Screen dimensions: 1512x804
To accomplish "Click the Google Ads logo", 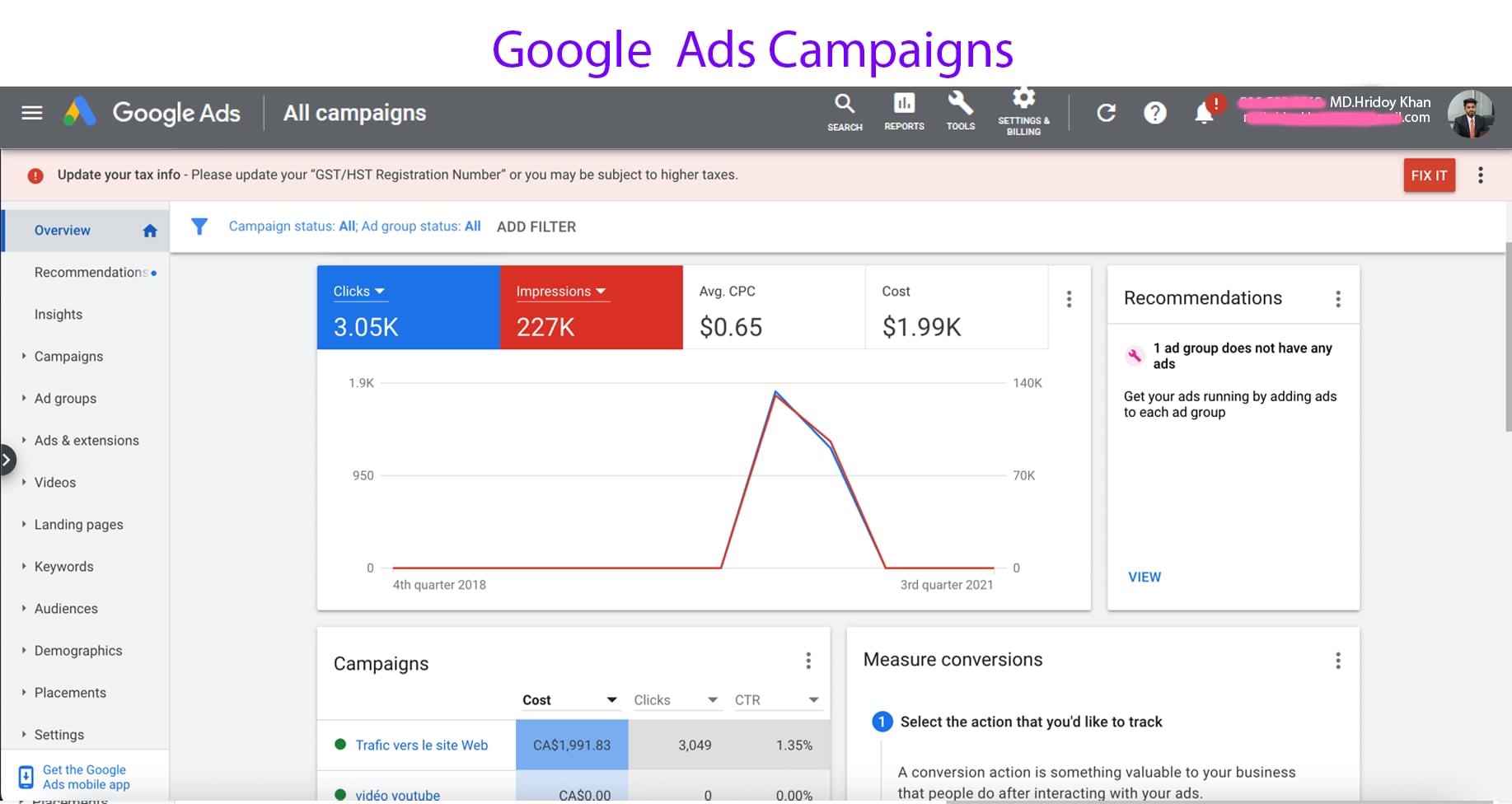I will 152,113.
